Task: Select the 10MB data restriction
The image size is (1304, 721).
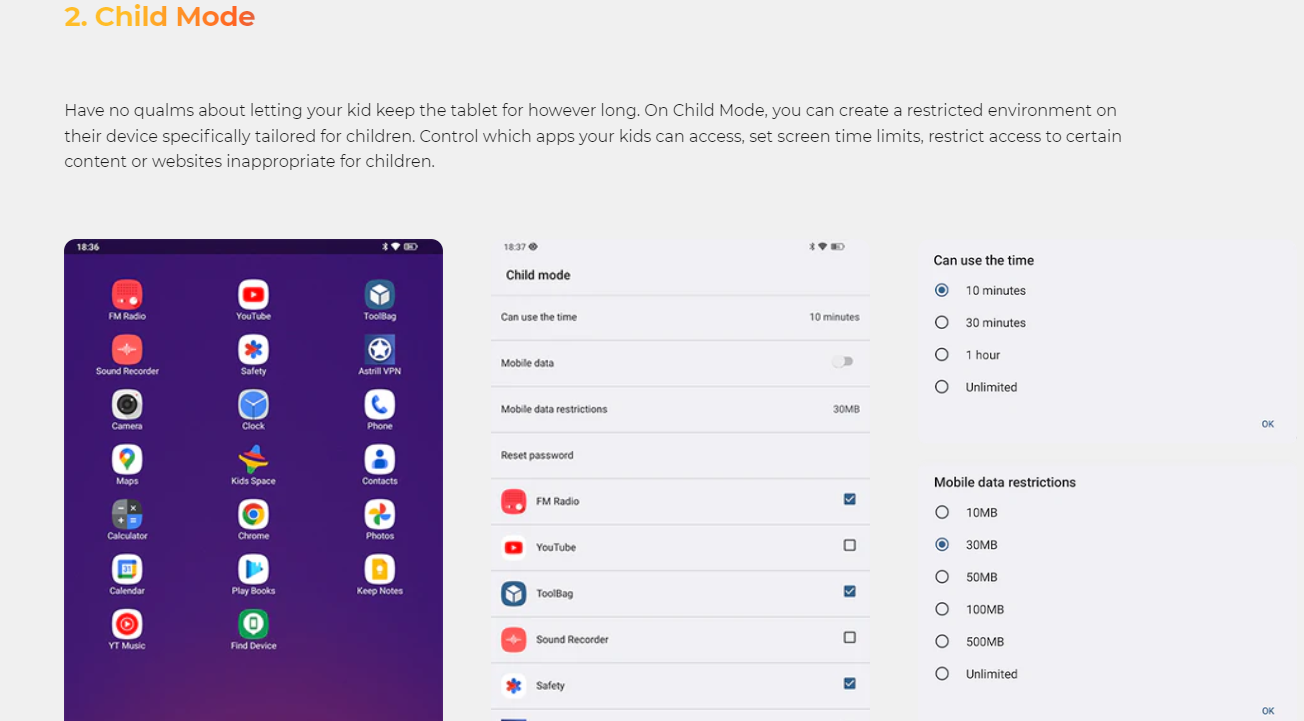Action: 941,512
